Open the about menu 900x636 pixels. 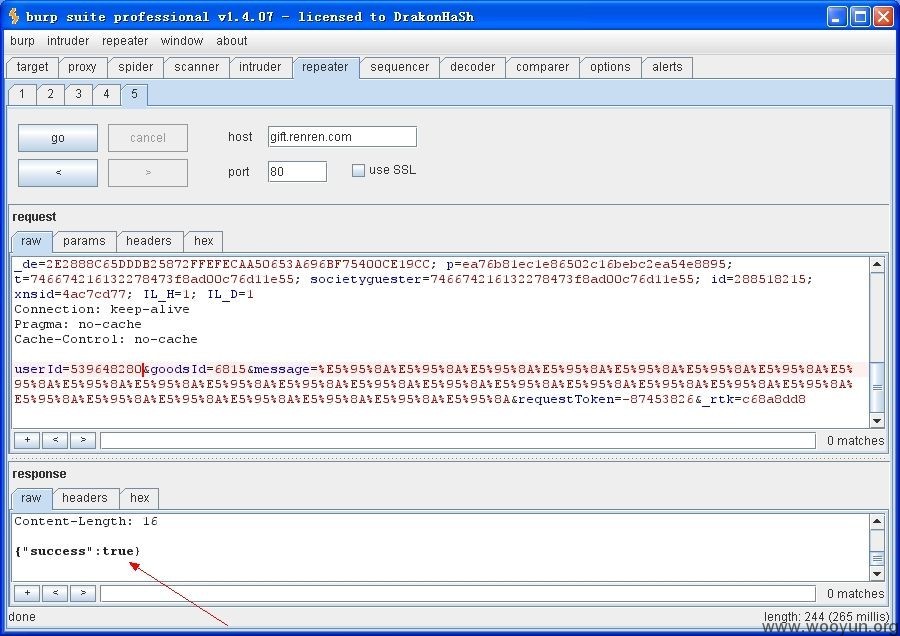point(231,41)
